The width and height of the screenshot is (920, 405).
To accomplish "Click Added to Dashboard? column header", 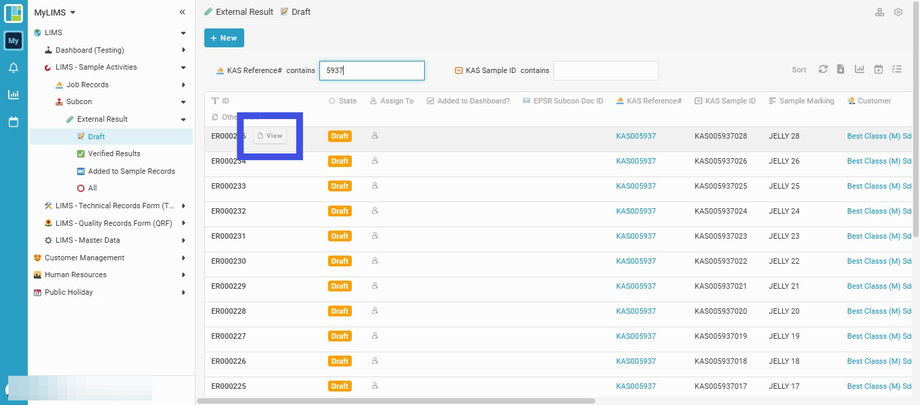I will point(468,101).
